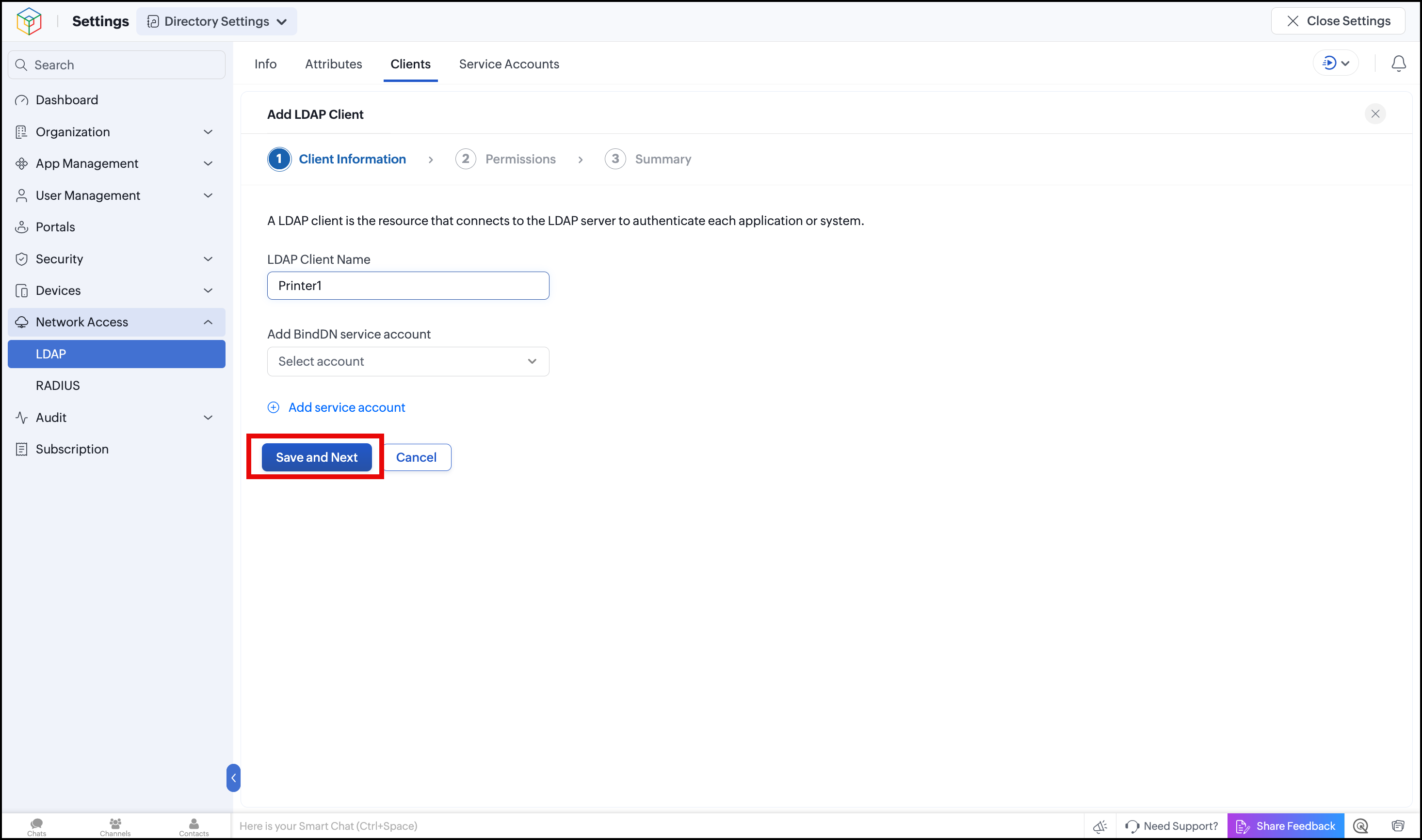Click the Portals icon
The image size is (1422, 840).
[x=21, y=227]
